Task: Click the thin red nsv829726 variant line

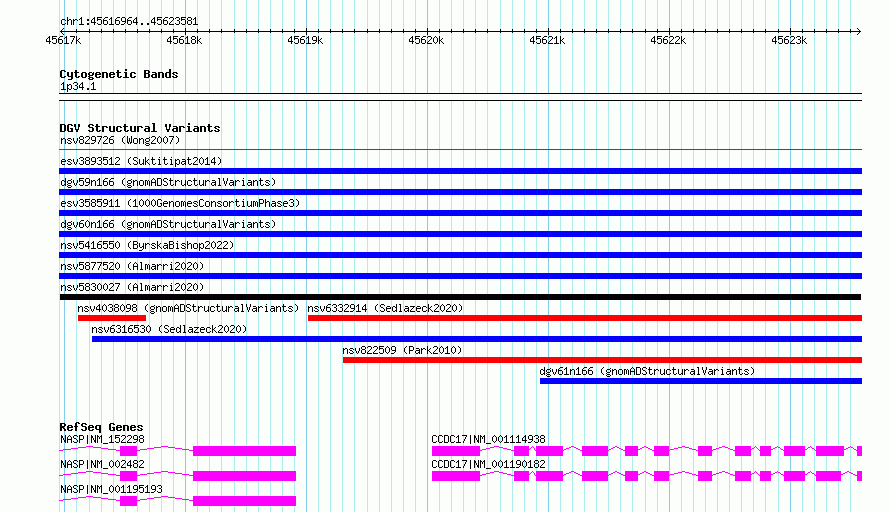Action: [460, 149]
